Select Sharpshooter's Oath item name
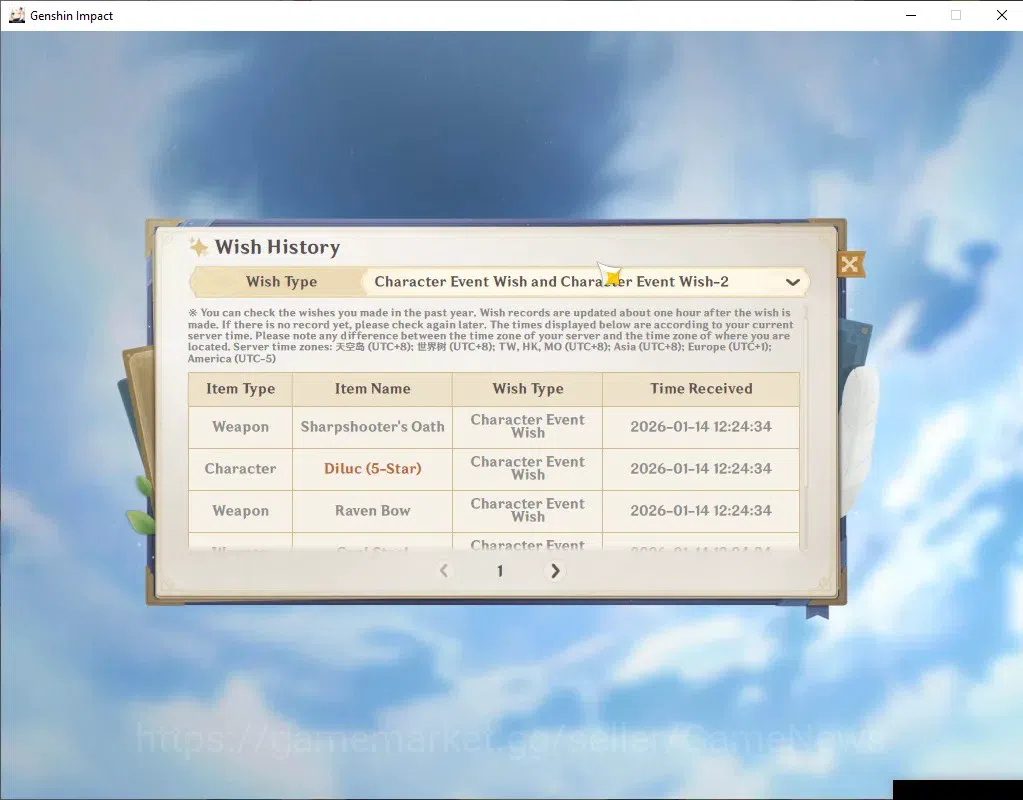 (373, 427)
